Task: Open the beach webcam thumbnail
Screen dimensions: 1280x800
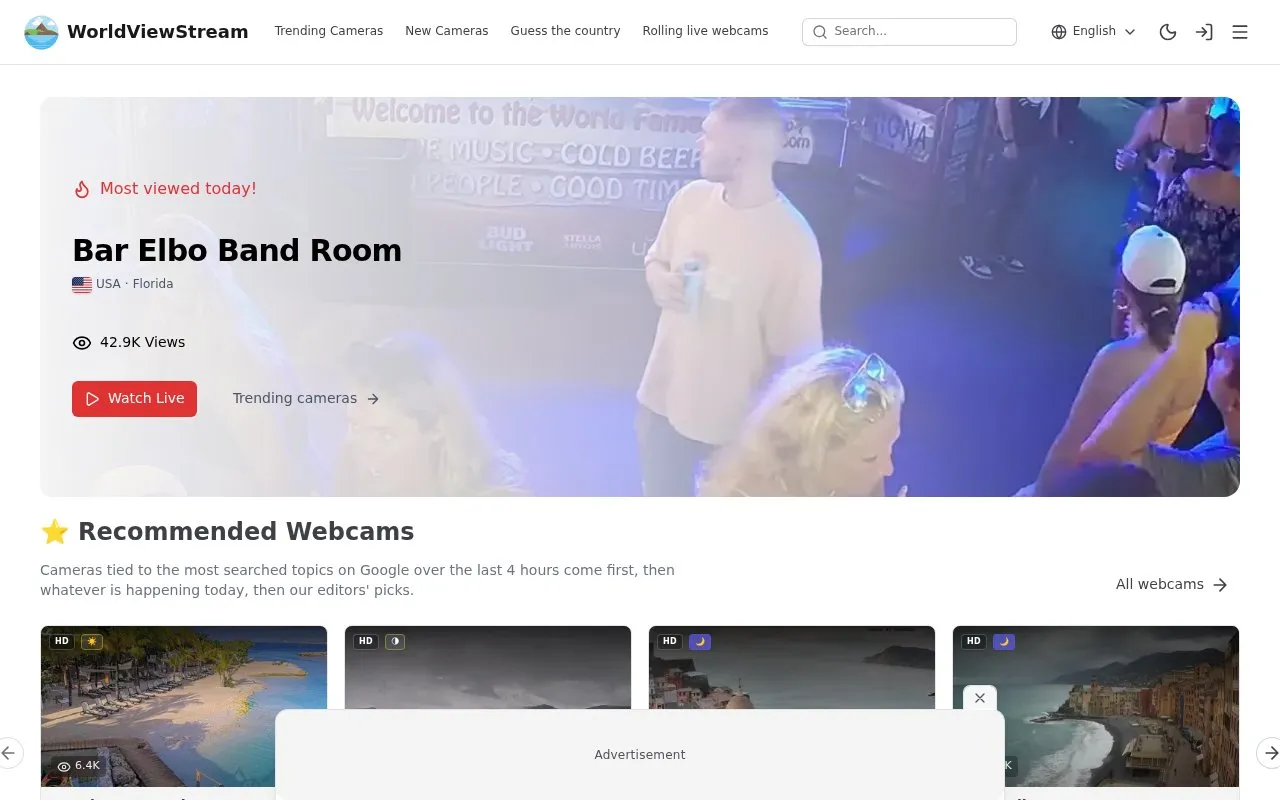Action: [184, 706]
